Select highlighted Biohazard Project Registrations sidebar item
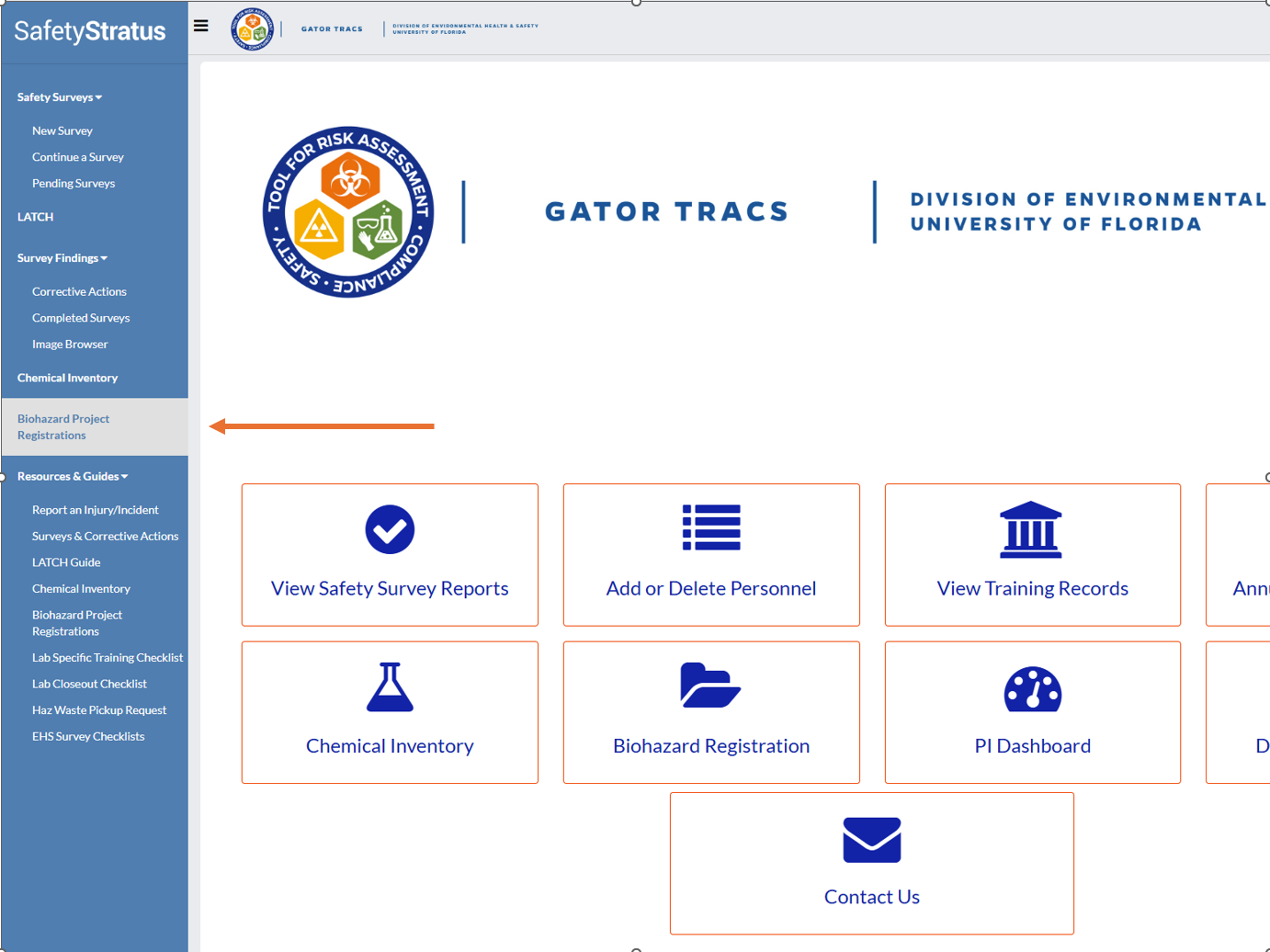1270x952 pixels. click(x=95, y=427)
